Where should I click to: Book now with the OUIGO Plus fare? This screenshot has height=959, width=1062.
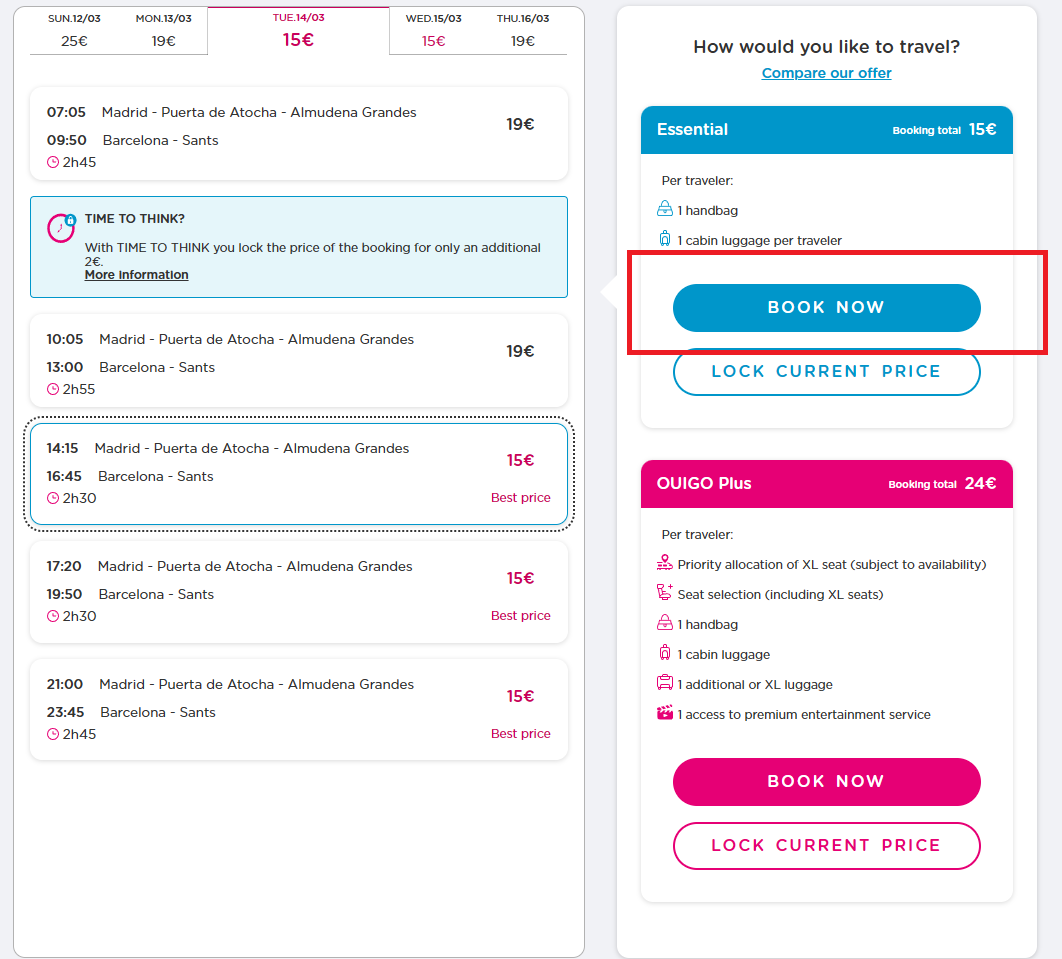point(826,782)
